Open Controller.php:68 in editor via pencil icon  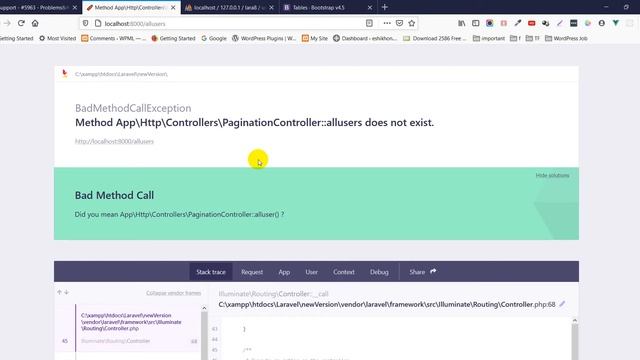pos(562,304)
